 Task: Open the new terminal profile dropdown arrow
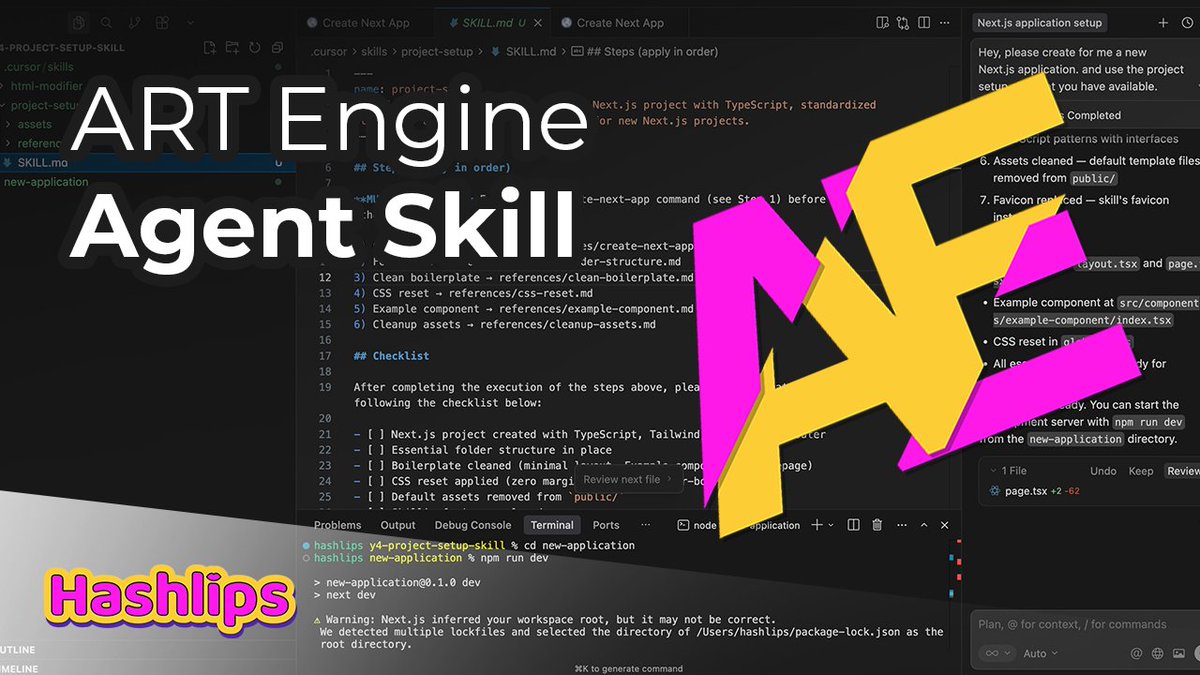[x=832, y=525]
